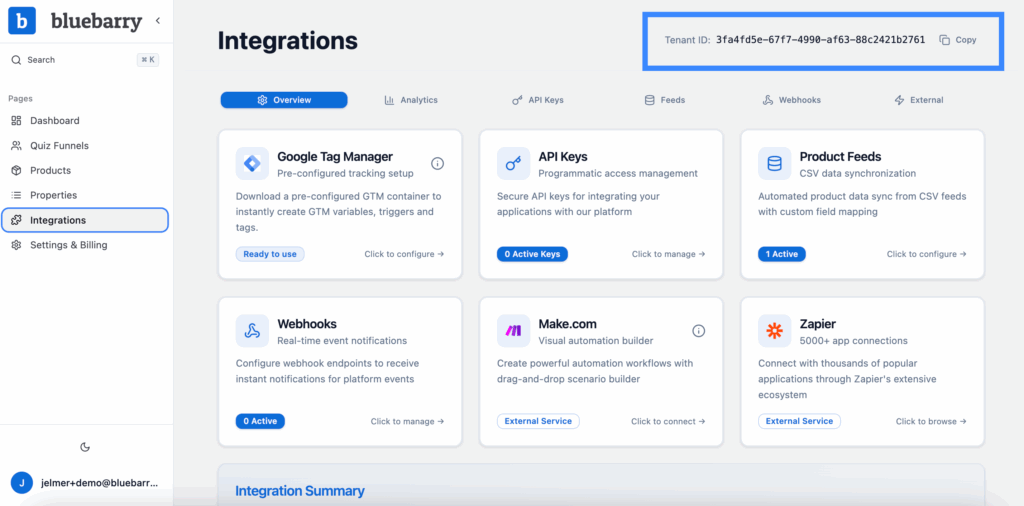Image resolution: width=1024 pixels, height=506 pixels.
Task: Click the bluebarry logo icon
Action: click(x=22, y=21)
